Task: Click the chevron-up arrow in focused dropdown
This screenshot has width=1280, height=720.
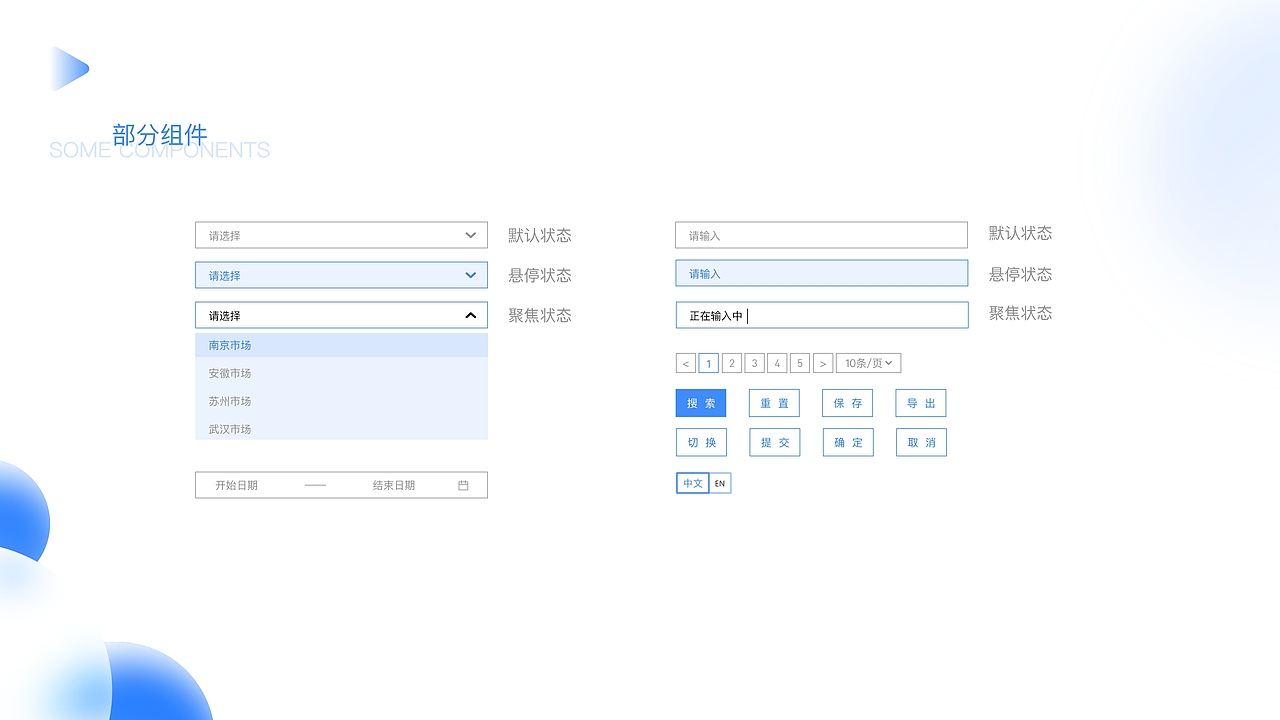Action: (471, 315)
